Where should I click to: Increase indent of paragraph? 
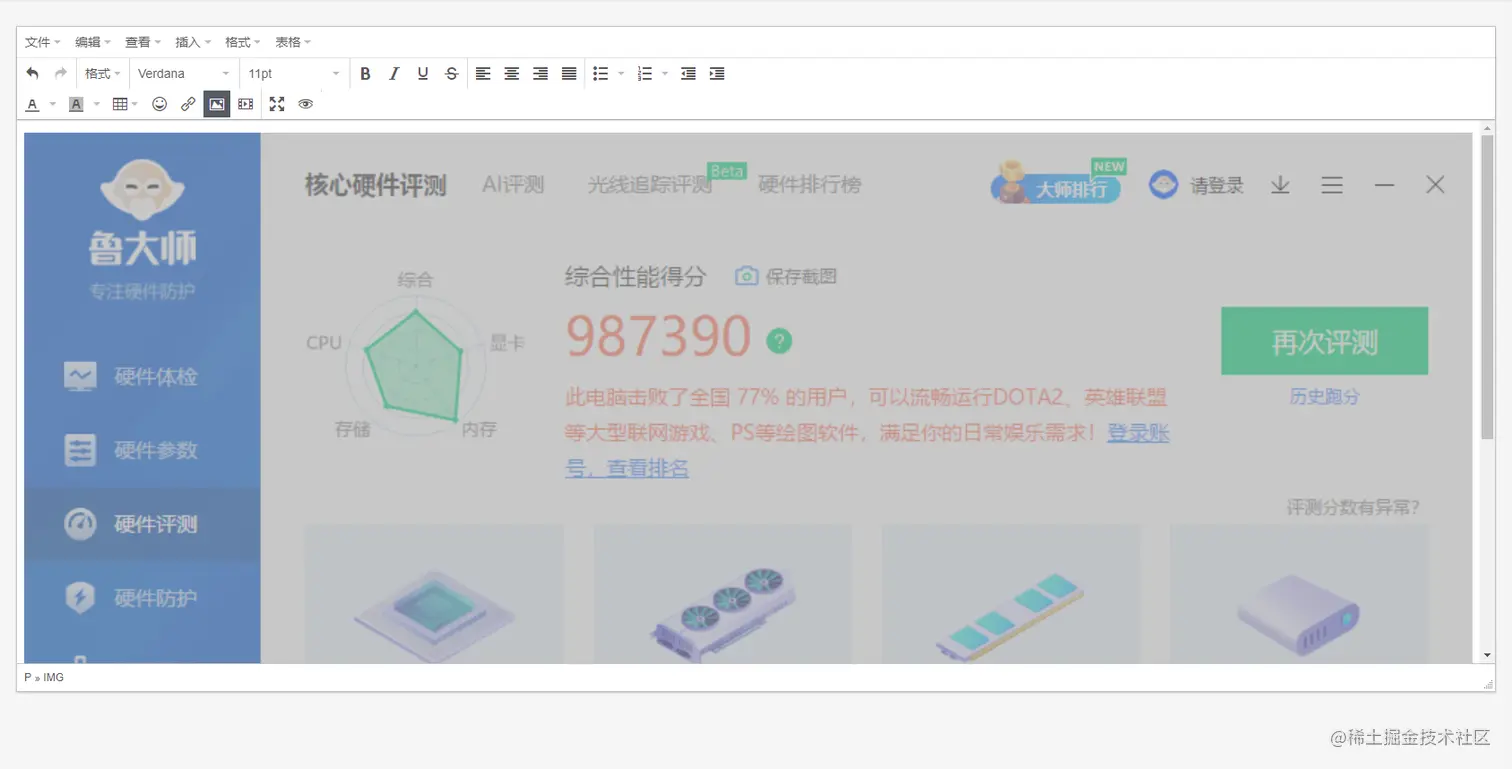[x=717, y=73]
